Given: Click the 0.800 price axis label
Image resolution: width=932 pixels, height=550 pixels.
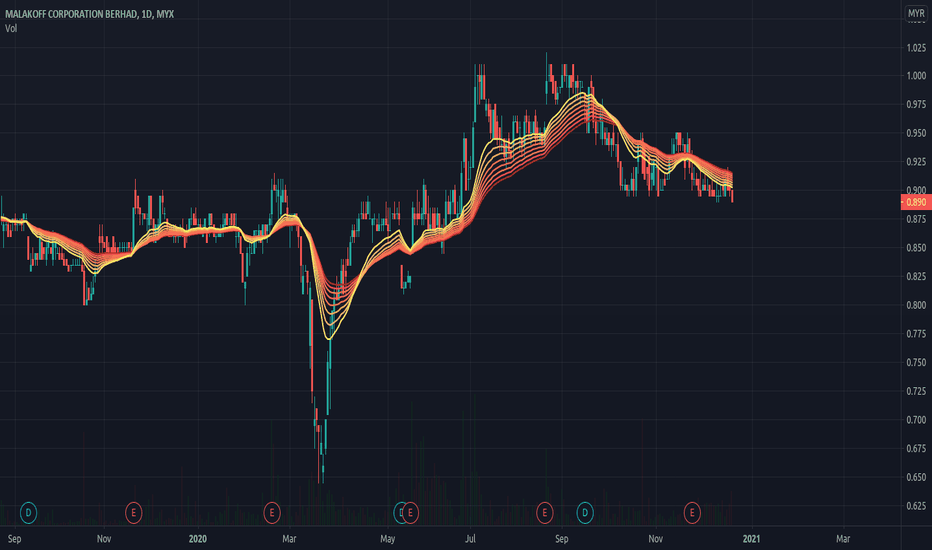Looking at the screenshot, I should [x=916, y=306].
